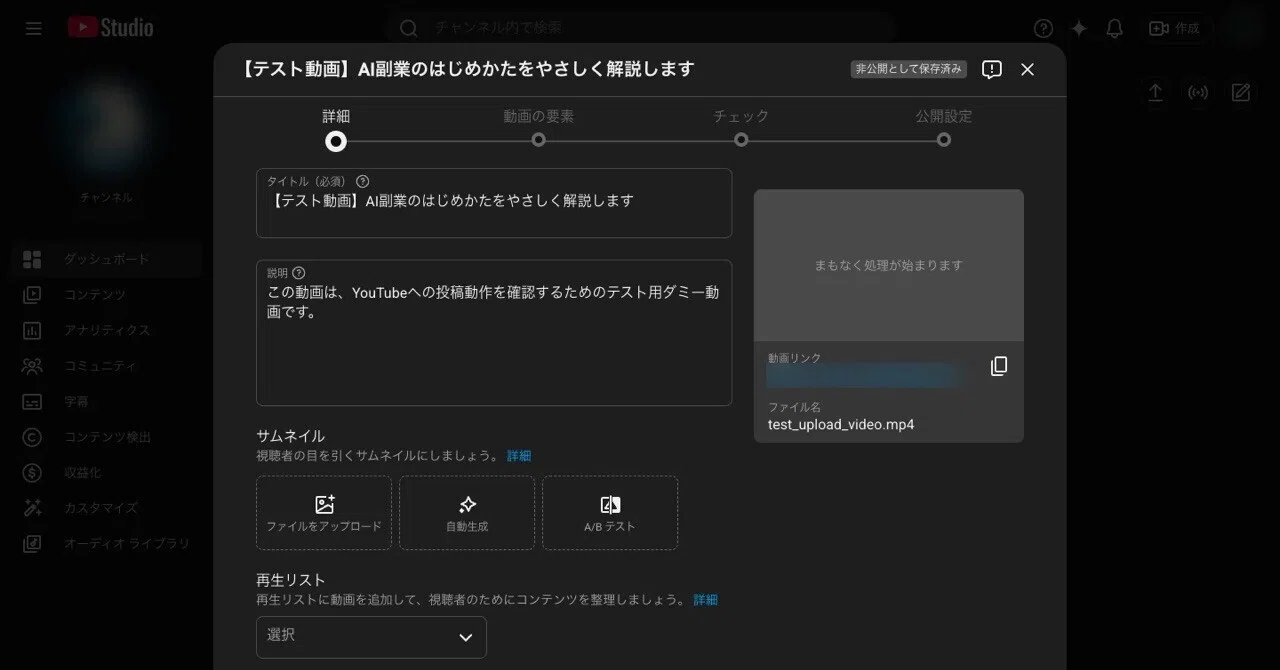Viewport: 1280px width, 670px height.
Task: Click the search magnifier icon
Action: point(408,28)
